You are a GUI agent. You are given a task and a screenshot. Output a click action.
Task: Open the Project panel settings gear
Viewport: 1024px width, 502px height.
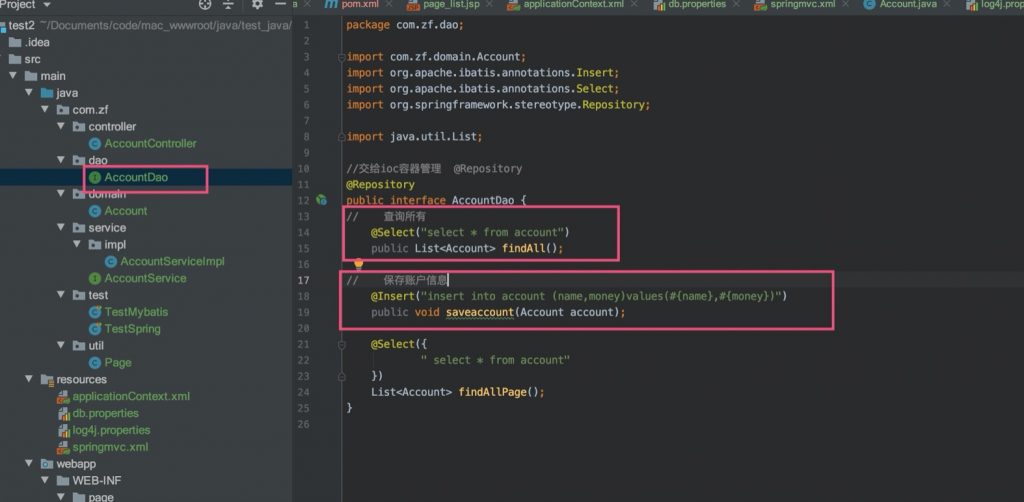click(257, 5)
